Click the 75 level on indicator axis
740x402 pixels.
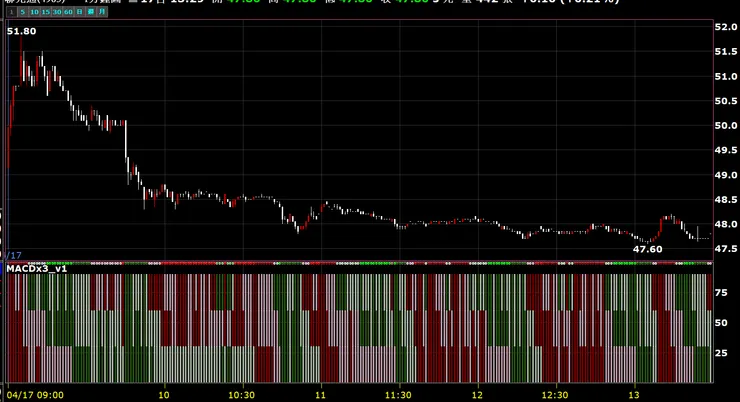[x=721, y=293]
